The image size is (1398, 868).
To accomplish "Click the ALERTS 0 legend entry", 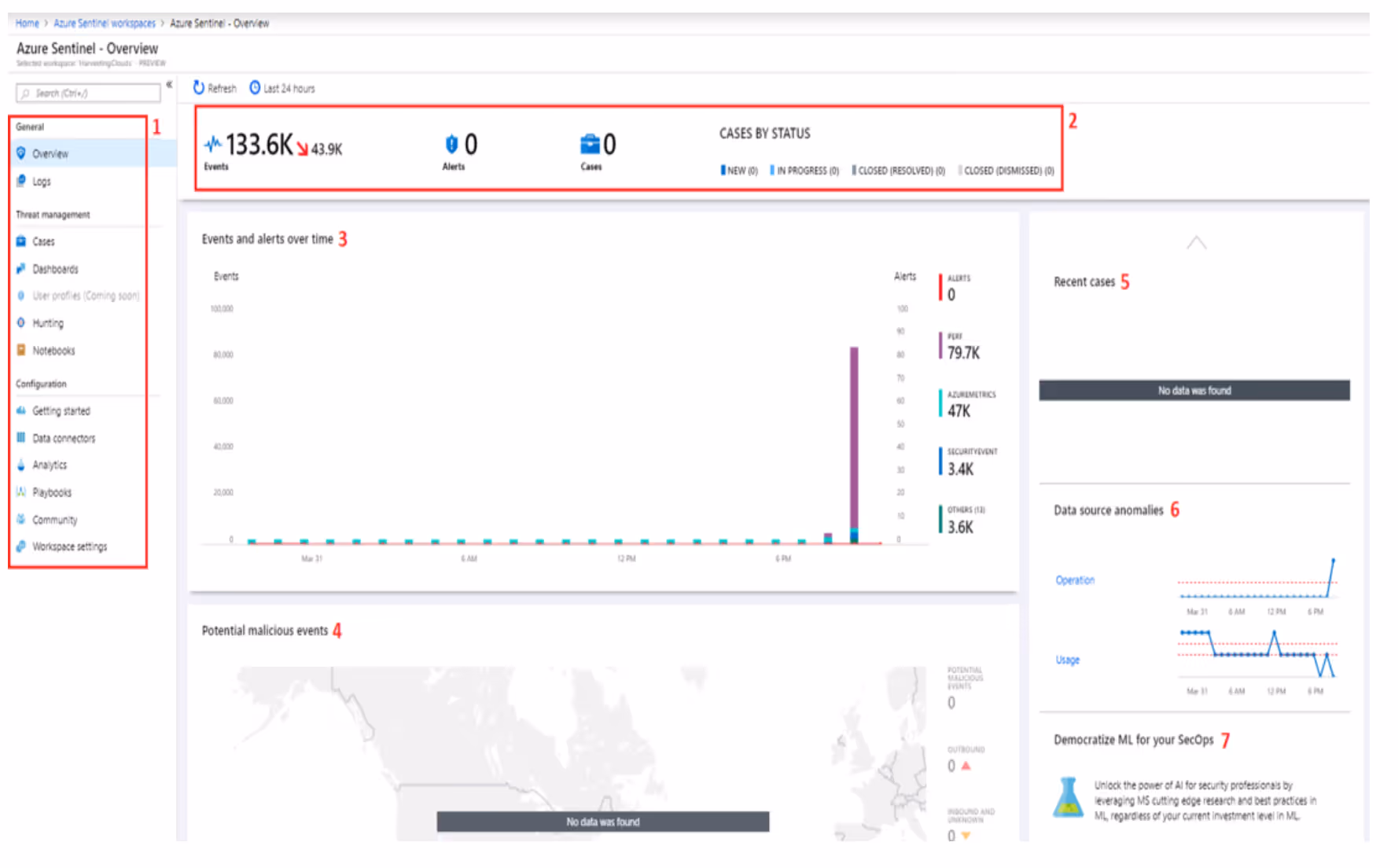I will [x=955, y=288].
